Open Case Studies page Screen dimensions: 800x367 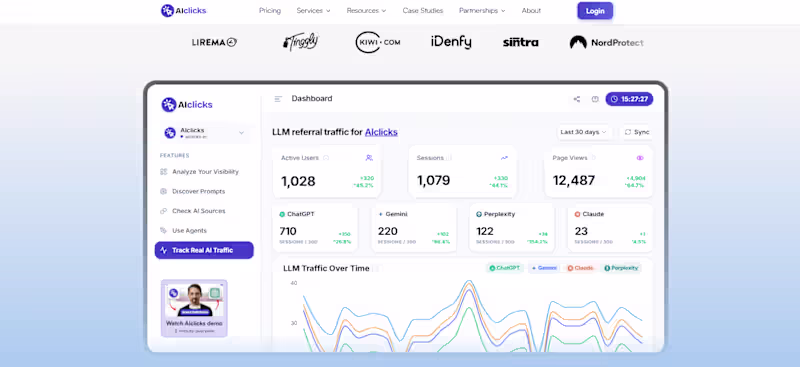click(422, 11)
